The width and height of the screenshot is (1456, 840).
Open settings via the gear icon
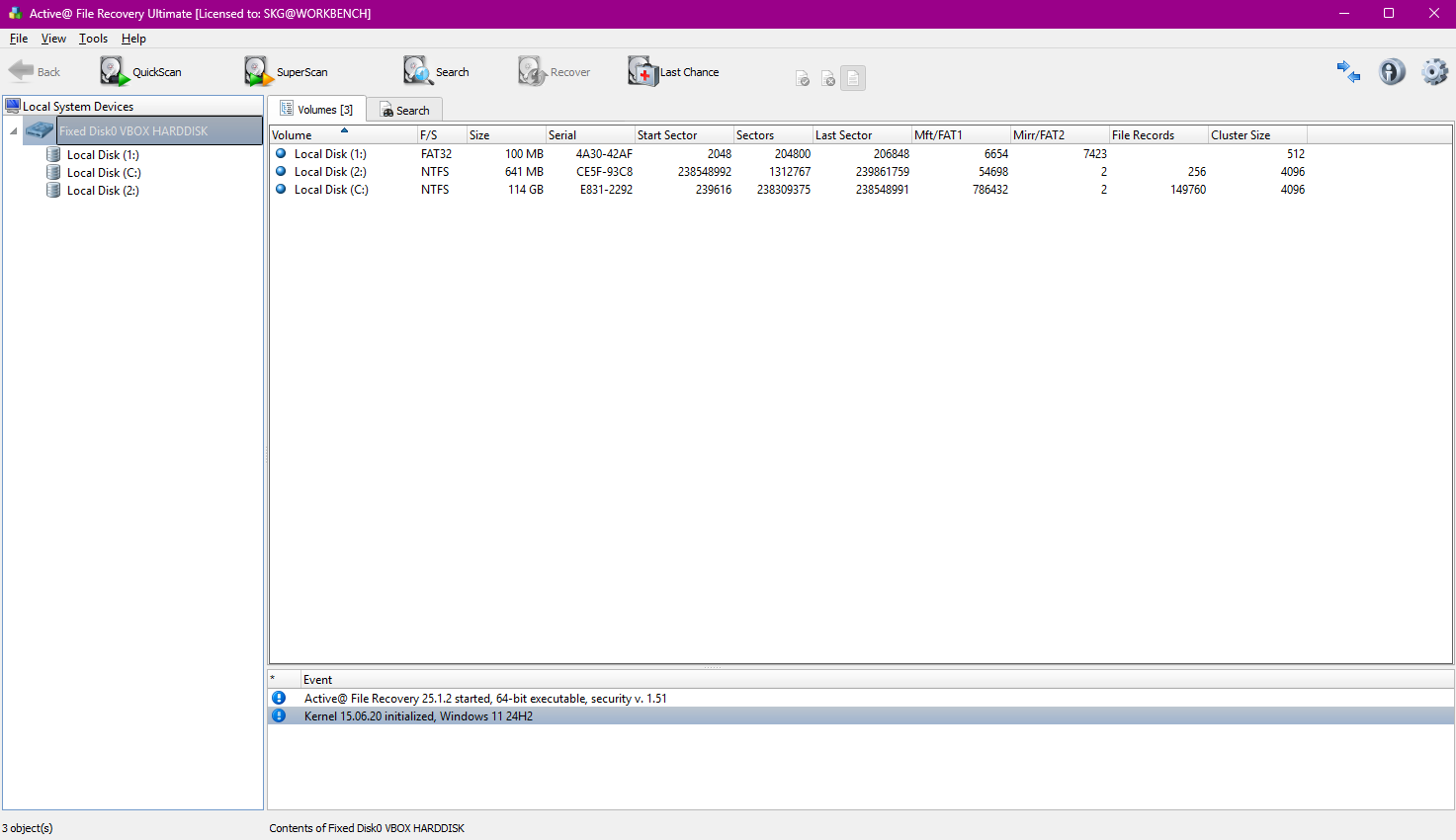pyautogui.click(x=1434, y=71)
